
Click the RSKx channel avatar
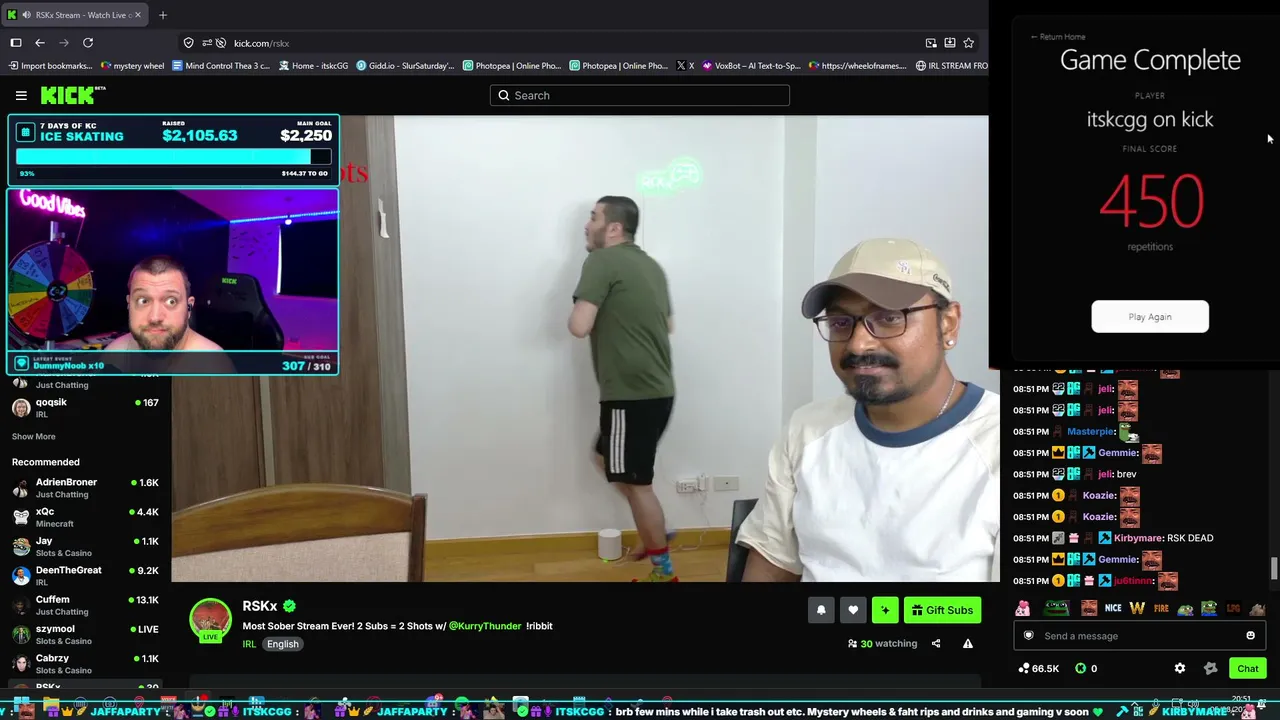tap(211, 620)
